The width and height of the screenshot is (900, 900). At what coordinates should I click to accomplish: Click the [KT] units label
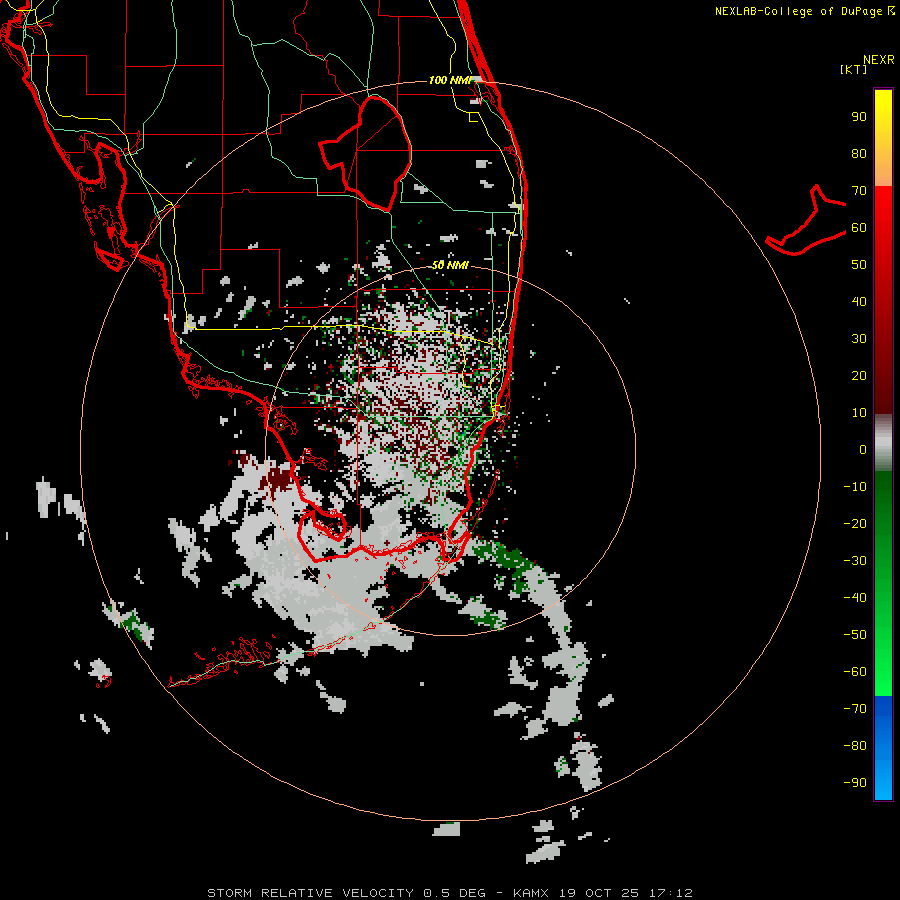(x=853, y=69)
